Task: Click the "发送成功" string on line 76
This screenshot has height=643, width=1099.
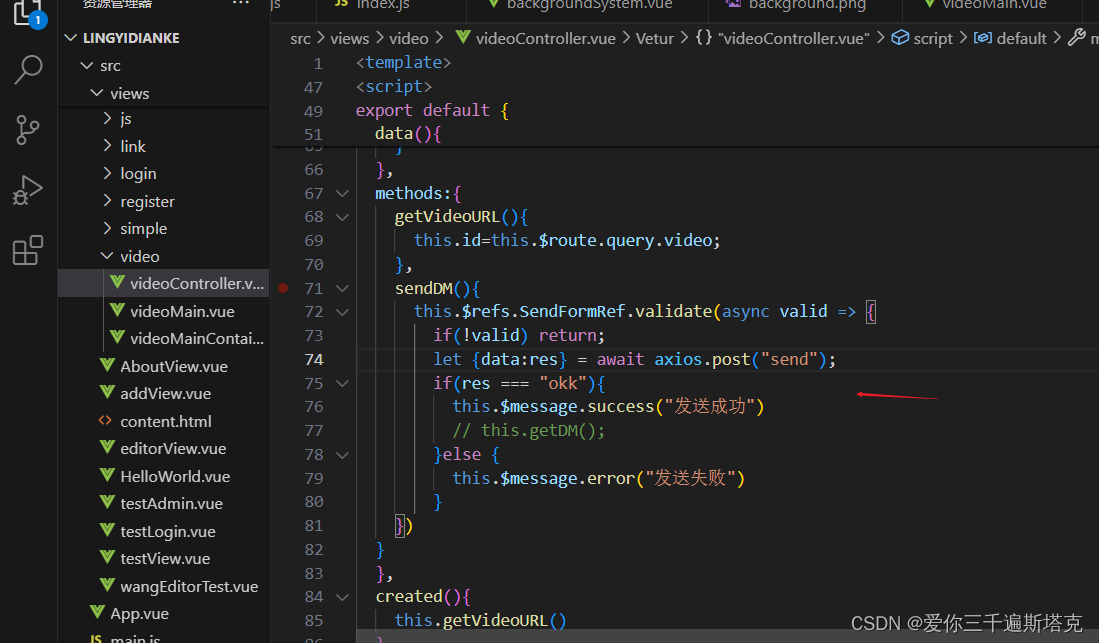Action: (709, 407)
